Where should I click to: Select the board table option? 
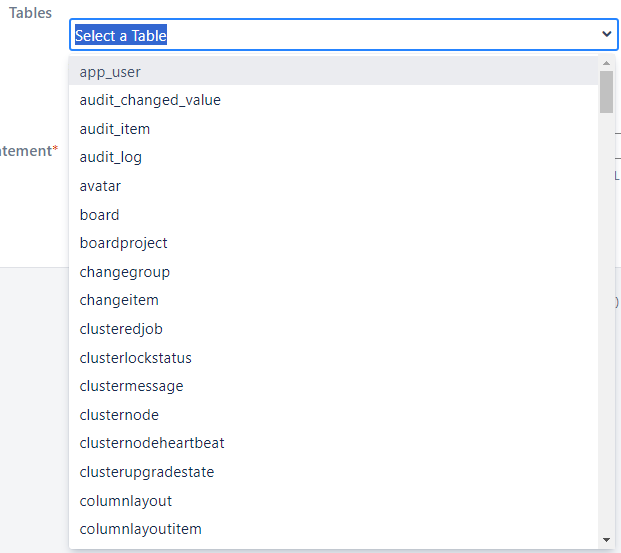pyautogui.click(x=99, y=215)
